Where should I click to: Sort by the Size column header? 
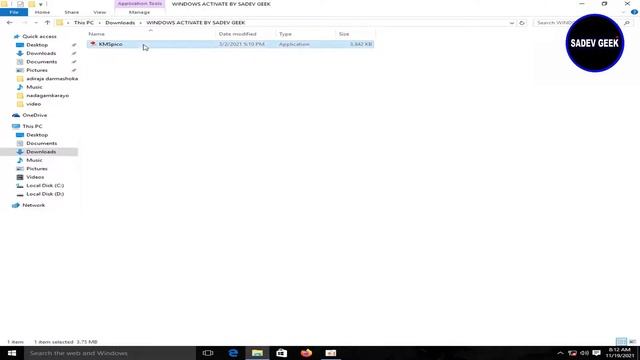(x=344, y=34)
